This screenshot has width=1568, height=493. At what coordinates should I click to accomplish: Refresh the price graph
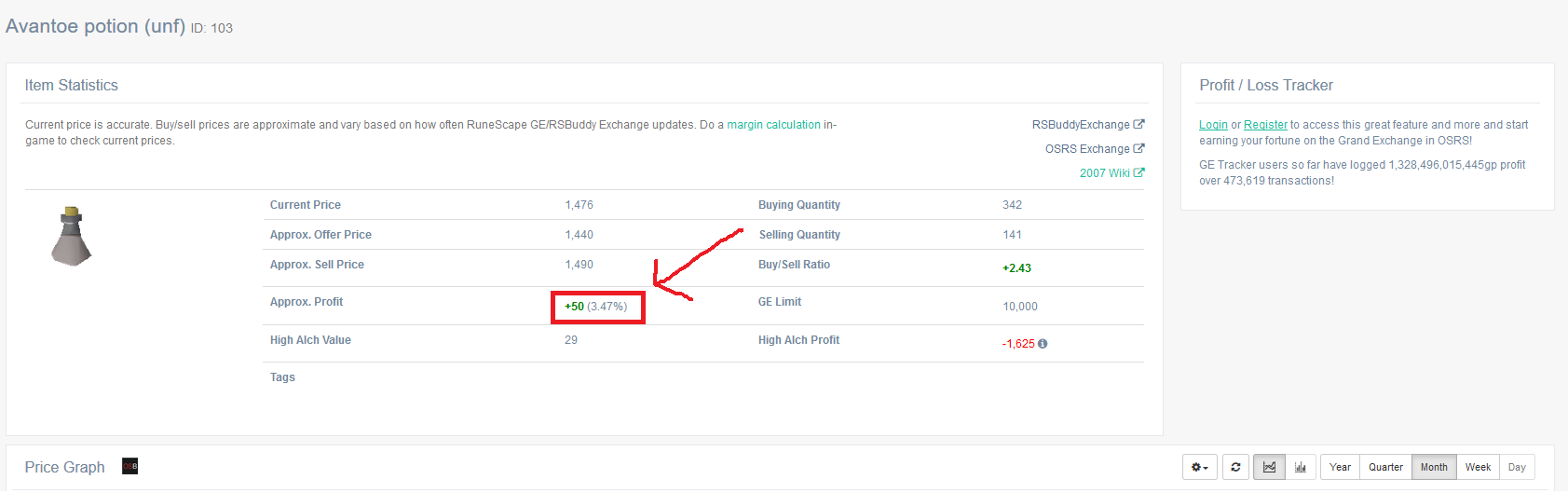(x=1235, y=467)
